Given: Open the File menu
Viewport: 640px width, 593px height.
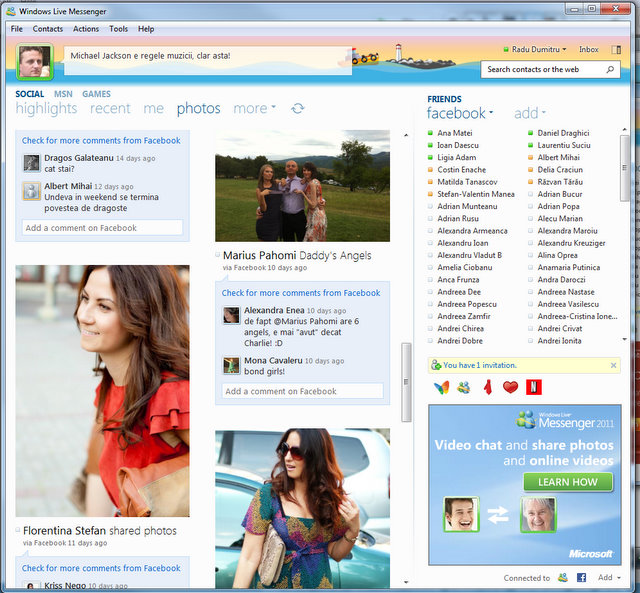Looking at the screenshot, I should coord(17,29).
